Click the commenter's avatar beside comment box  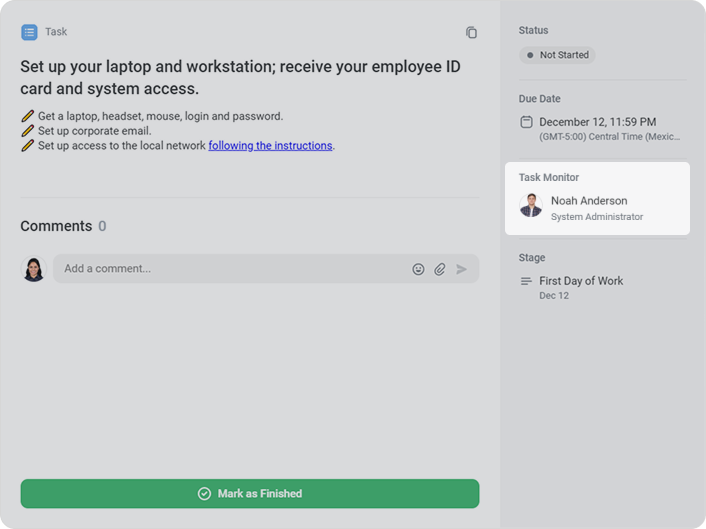(x=34, y=269)
